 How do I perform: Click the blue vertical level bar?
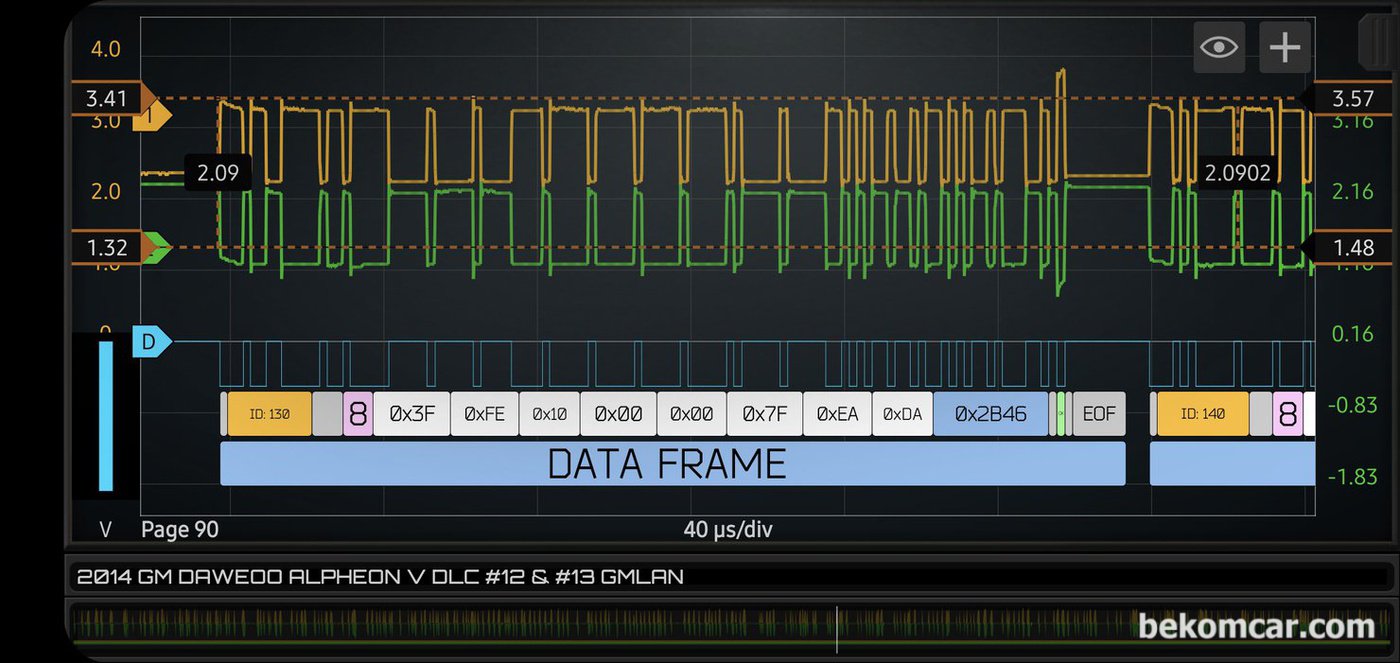[x=105, y=416]
